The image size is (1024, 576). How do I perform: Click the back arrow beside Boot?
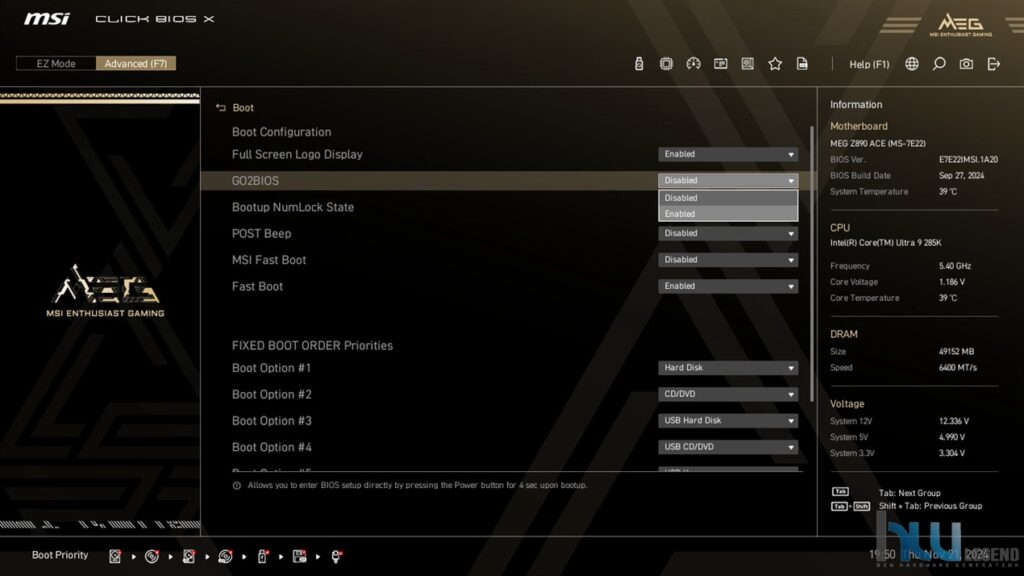221,108
